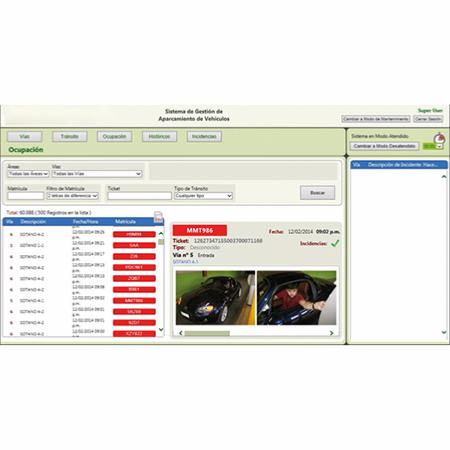Open the Tipo de Tránsito dropdown
Viewport: 450px width, 450px height.
point(203,196)
